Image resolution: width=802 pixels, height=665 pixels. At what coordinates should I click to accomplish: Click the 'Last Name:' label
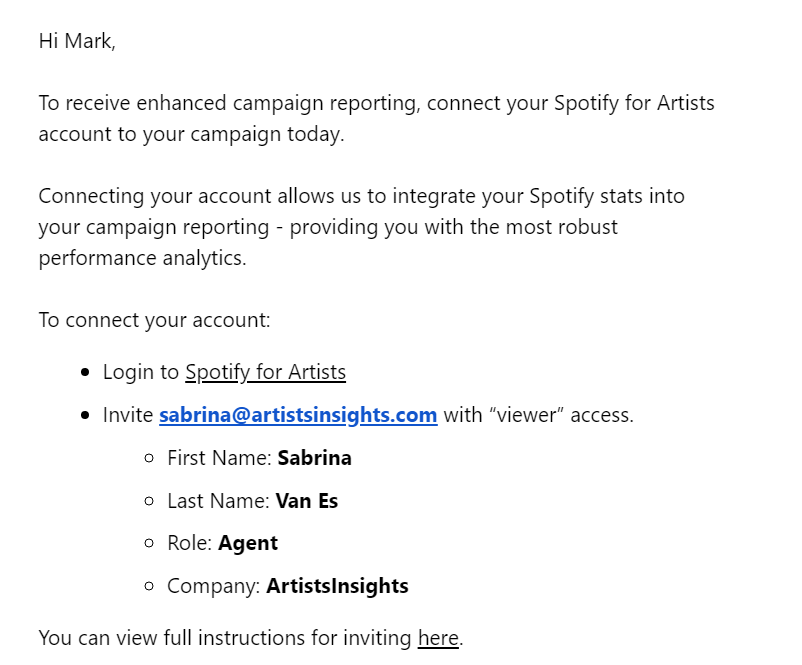coord(218,501)
